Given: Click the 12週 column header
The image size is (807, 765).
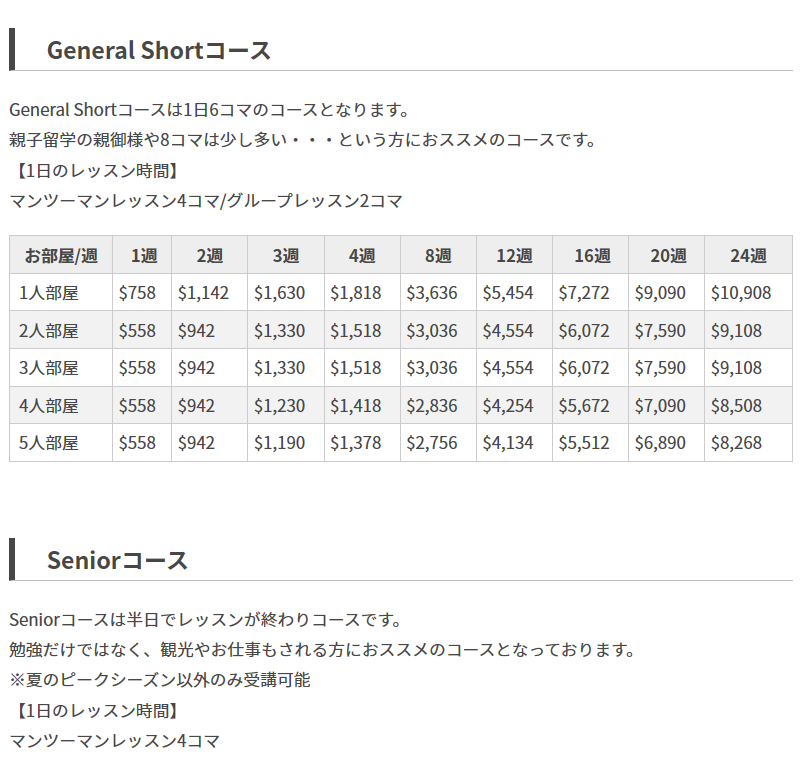Looking at the screenshot, I should coord(514,255).
